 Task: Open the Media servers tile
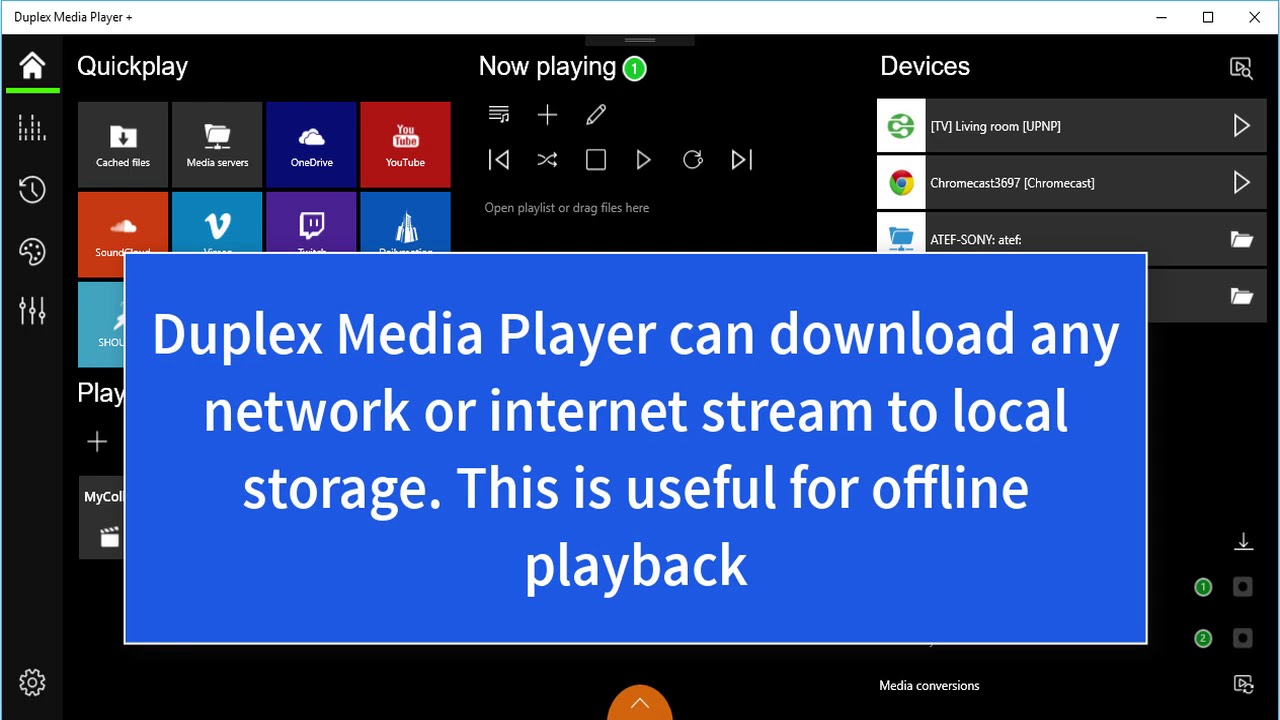point(217,145)
